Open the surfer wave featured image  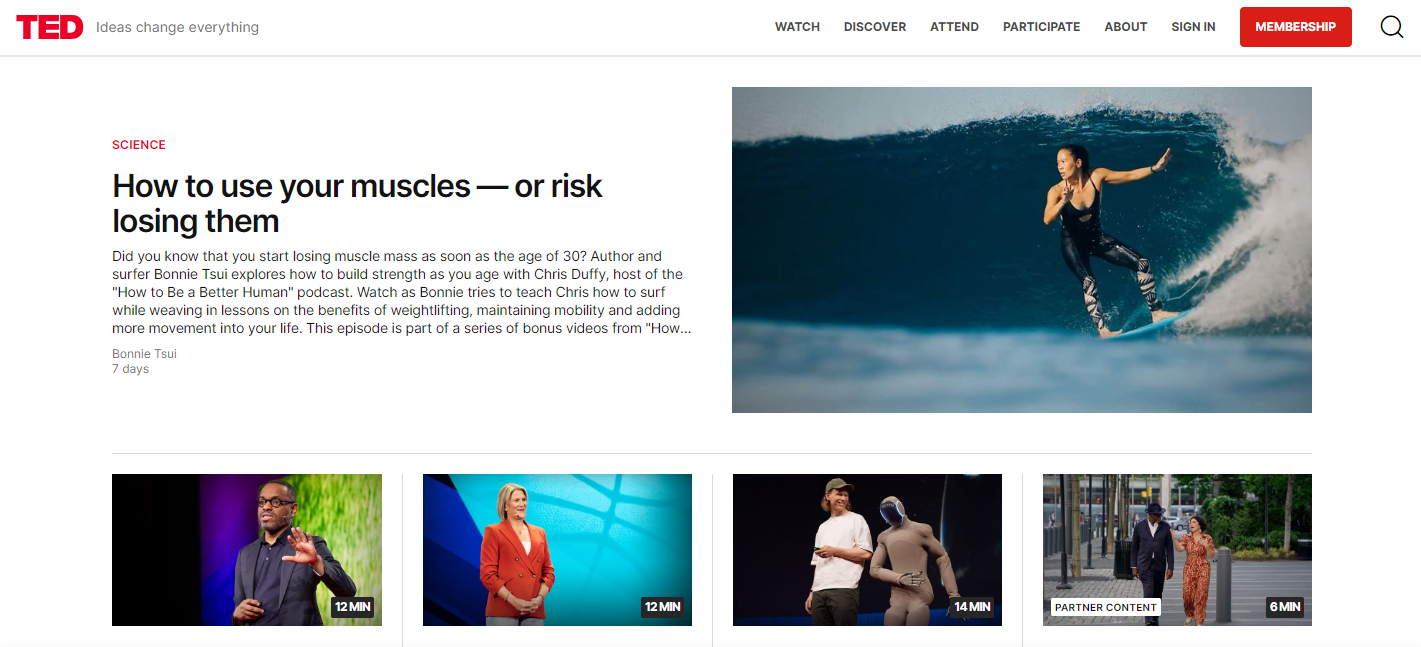pyautogui.click(x=1021, y=250)
